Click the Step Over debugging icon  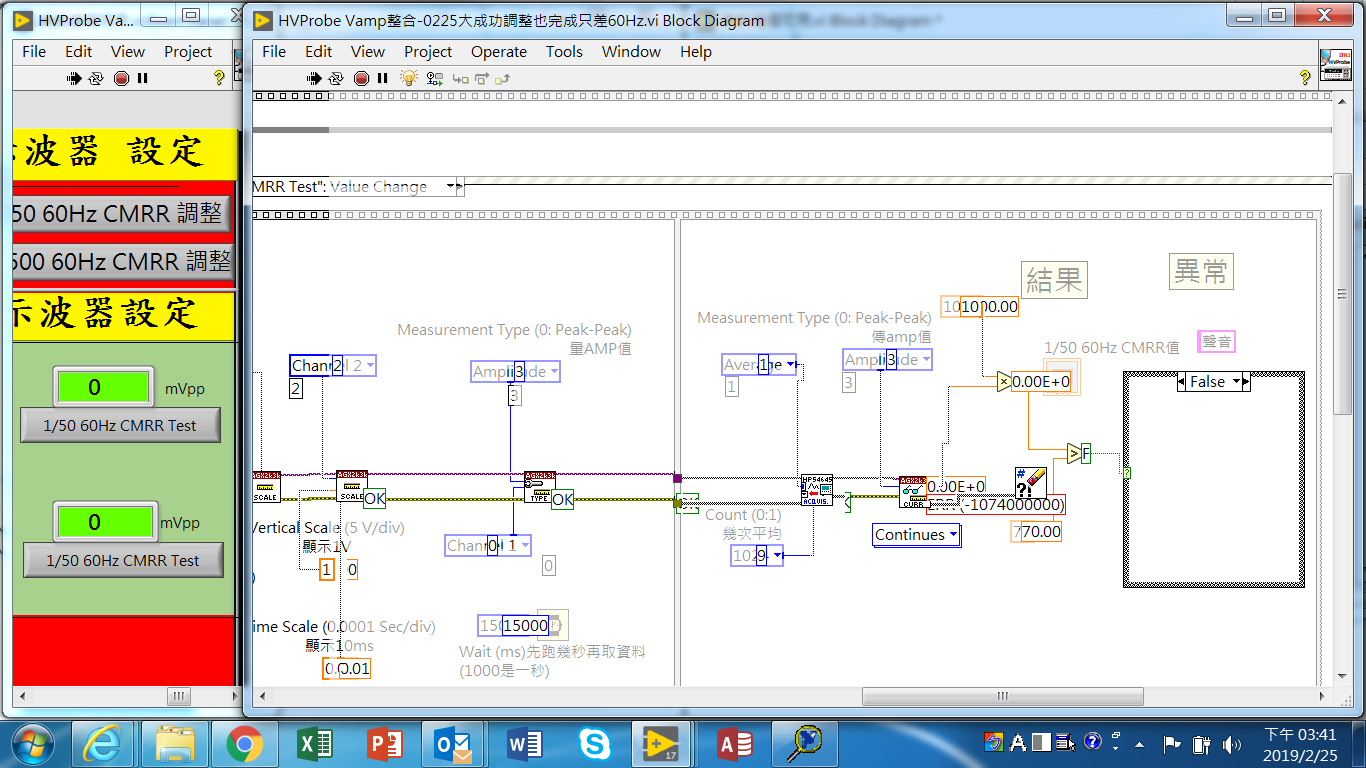(x=484, y=79)
